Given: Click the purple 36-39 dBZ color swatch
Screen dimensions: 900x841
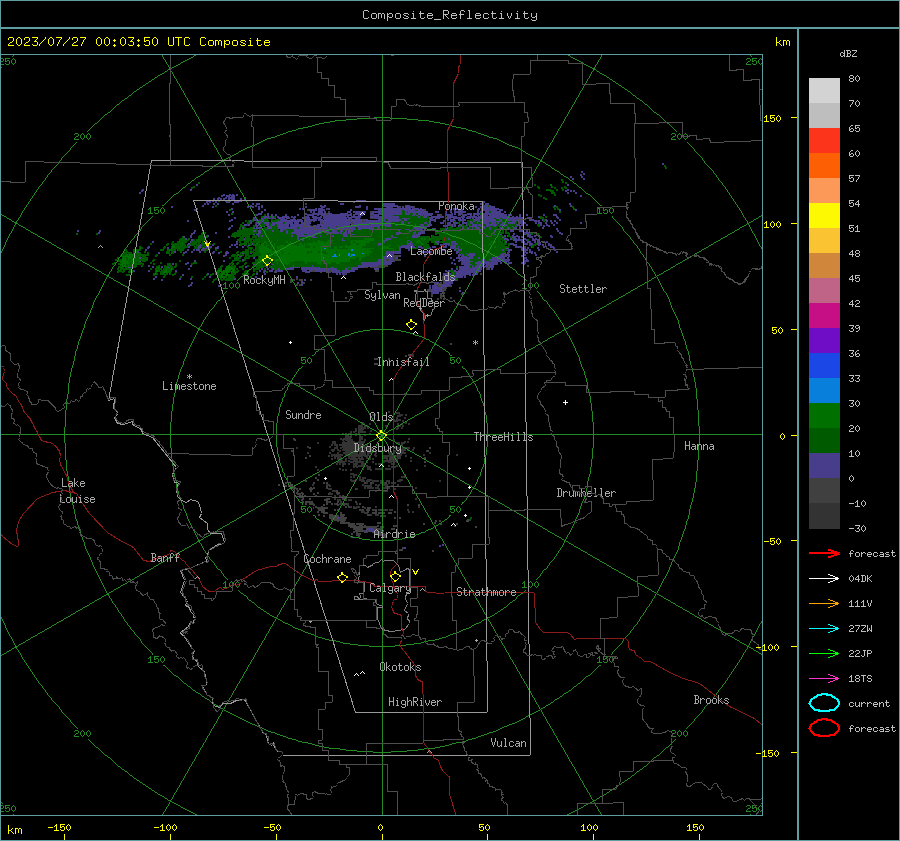Looking at the screenshot, I should pos(824,340).
